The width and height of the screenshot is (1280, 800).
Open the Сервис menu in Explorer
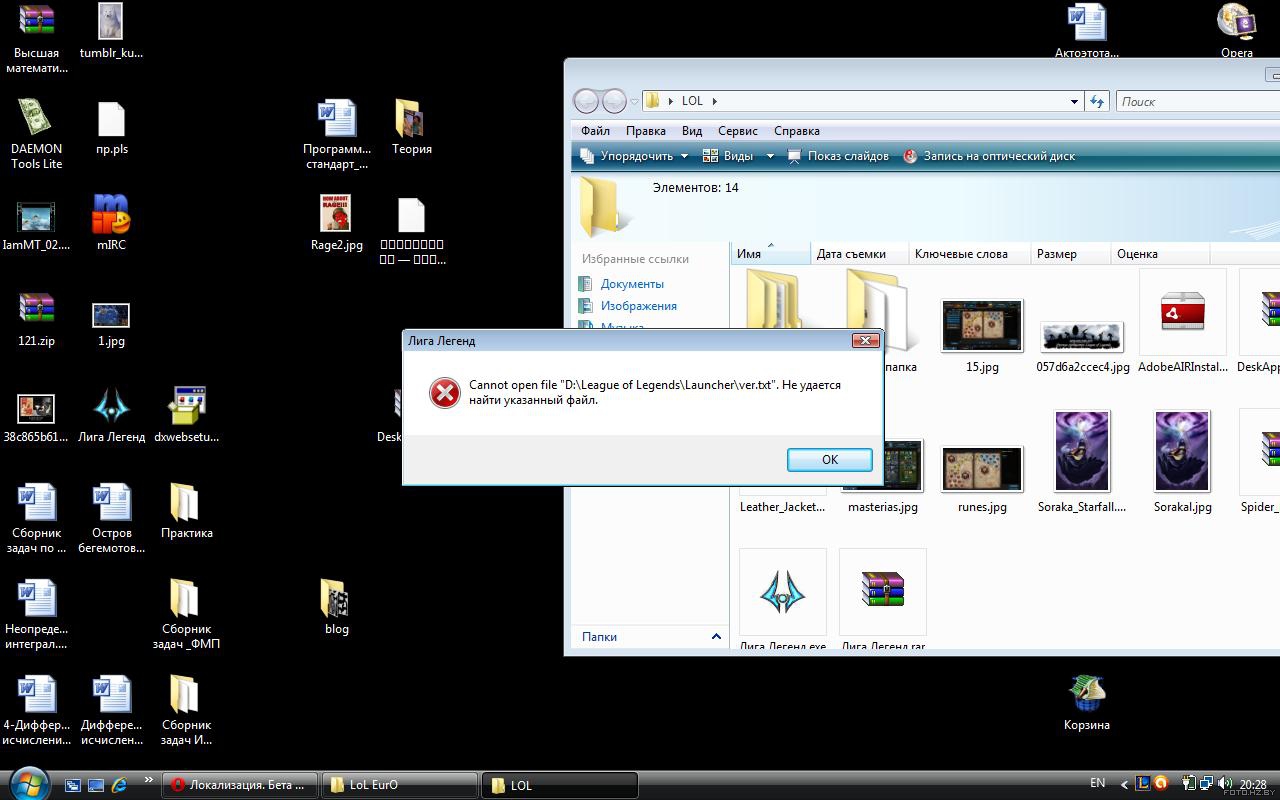click(x=738, y=131)
